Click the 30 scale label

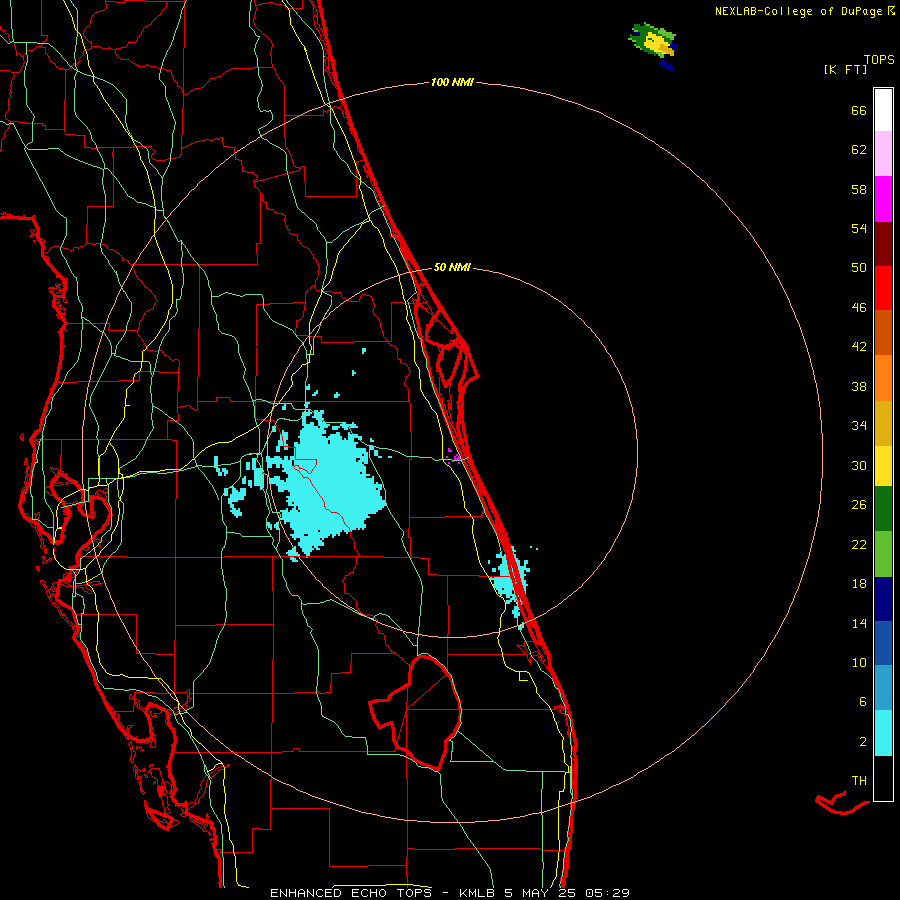coord(859,465)
